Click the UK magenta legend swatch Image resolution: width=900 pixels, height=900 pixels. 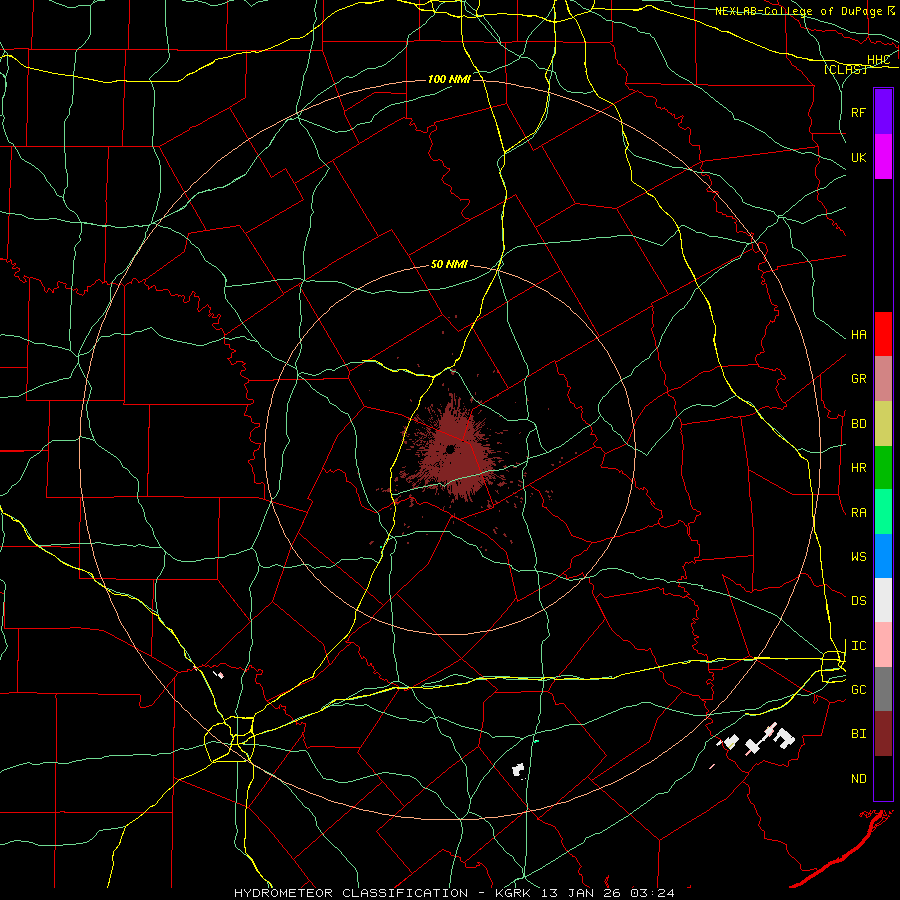click(883, 157)
